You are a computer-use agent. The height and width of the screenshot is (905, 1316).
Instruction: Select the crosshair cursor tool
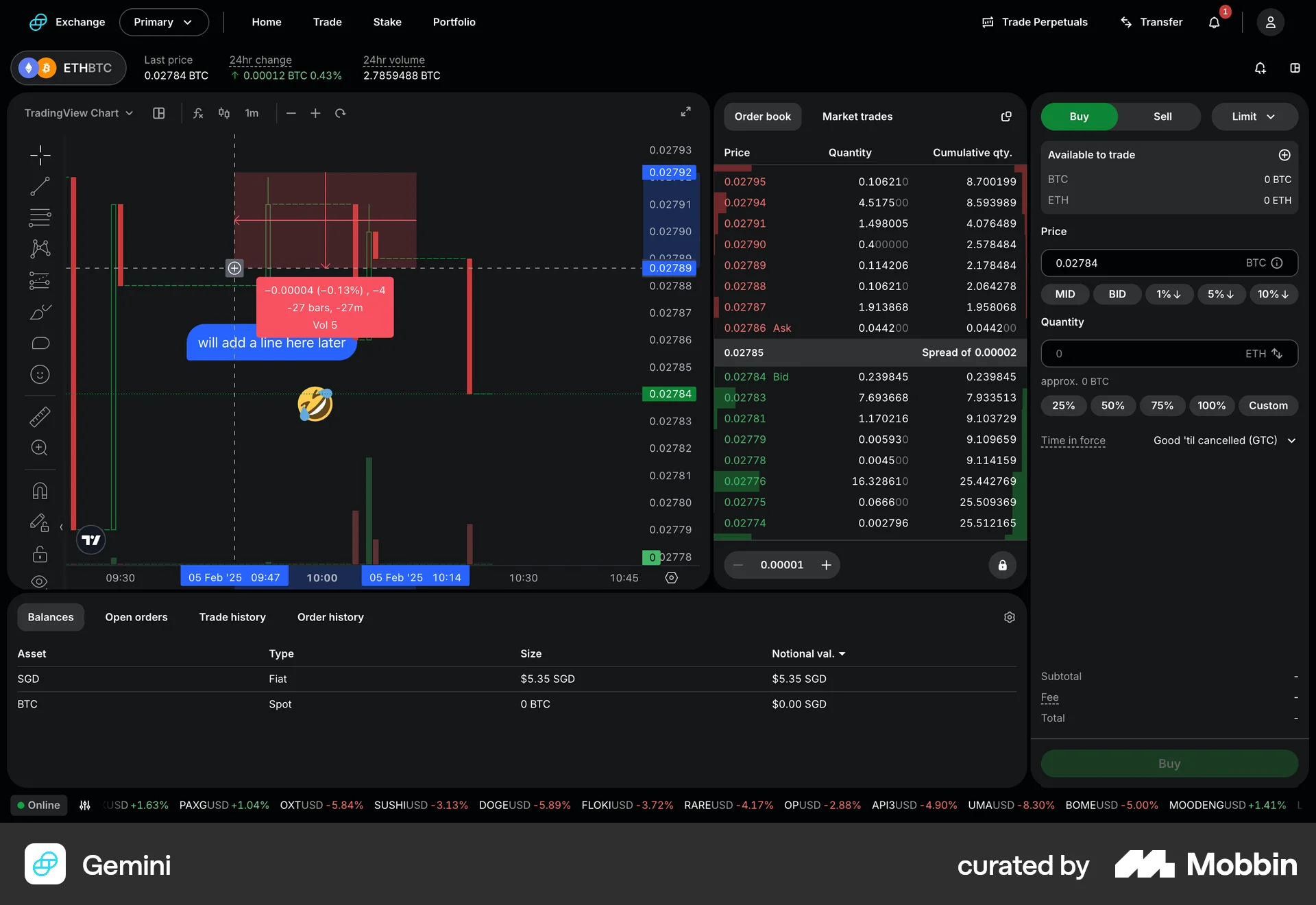click(x=40, y=155)
